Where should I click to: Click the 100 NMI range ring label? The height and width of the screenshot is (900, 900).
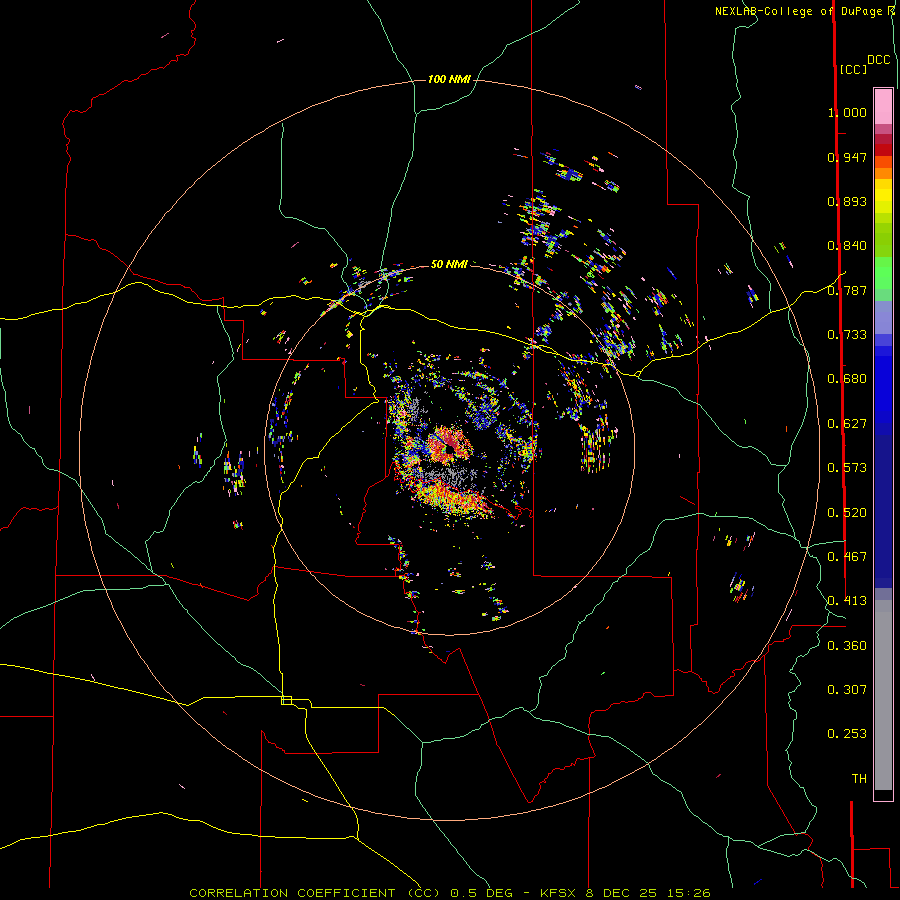[449, 79]
